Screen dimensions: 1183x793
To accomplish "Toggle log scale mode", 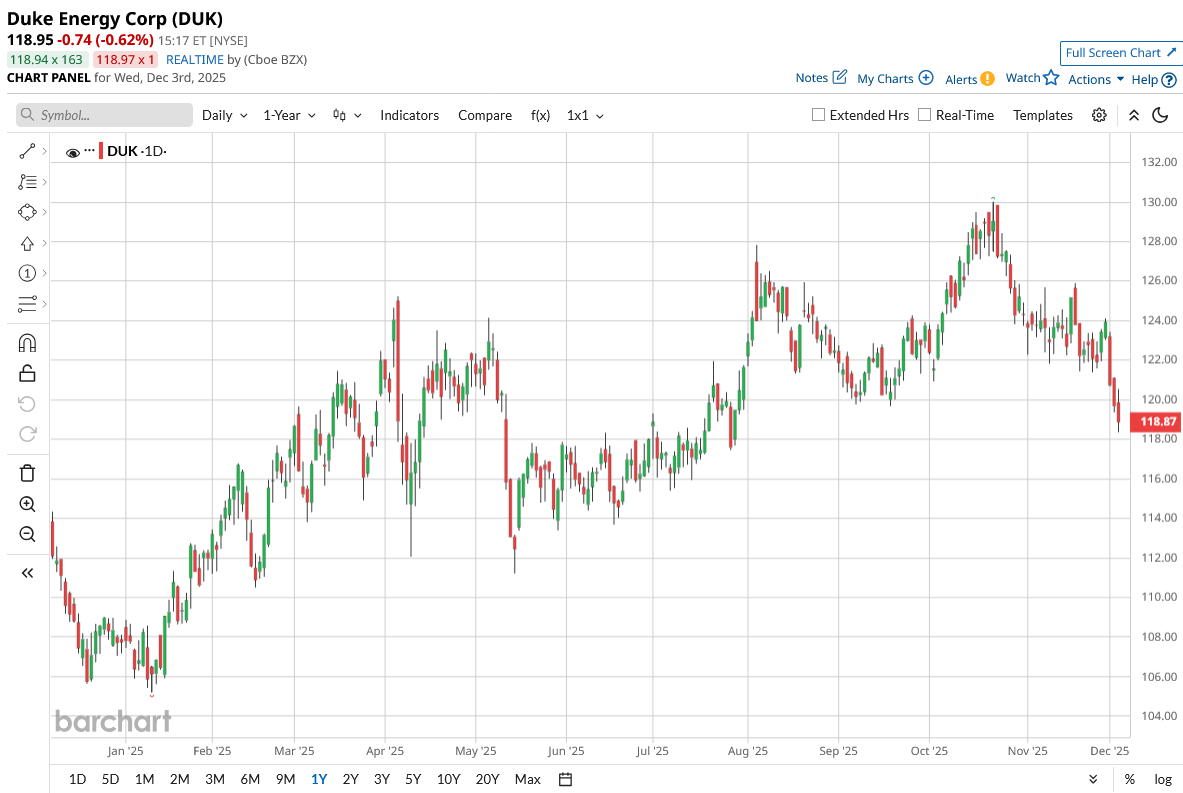I will (x=1163, y=779).
